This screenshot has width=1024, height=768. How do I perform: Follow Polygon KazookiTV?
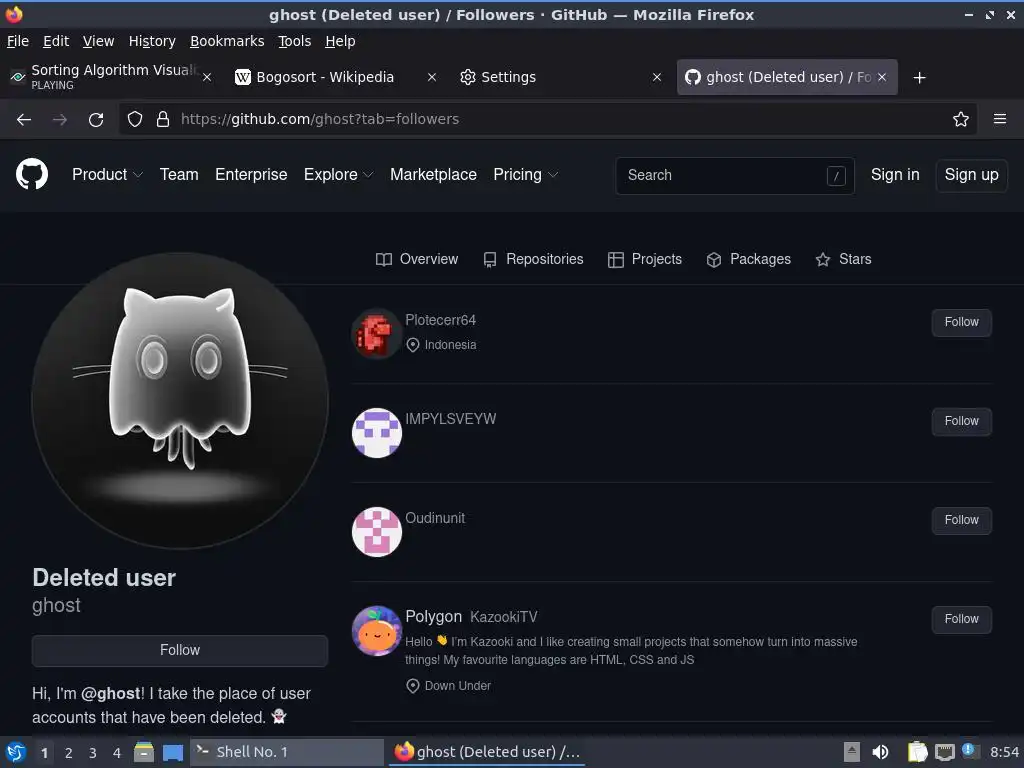[x=961, y=619]
